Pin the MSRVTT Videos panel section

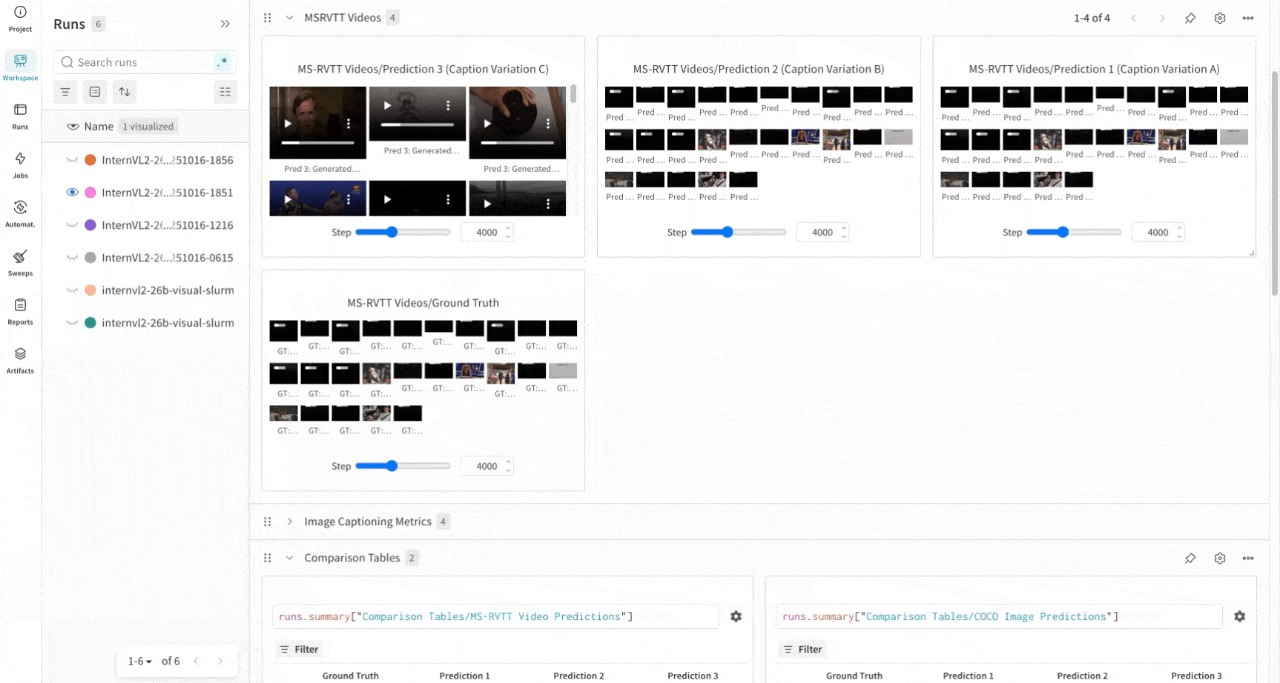(x=1190, y=17)
